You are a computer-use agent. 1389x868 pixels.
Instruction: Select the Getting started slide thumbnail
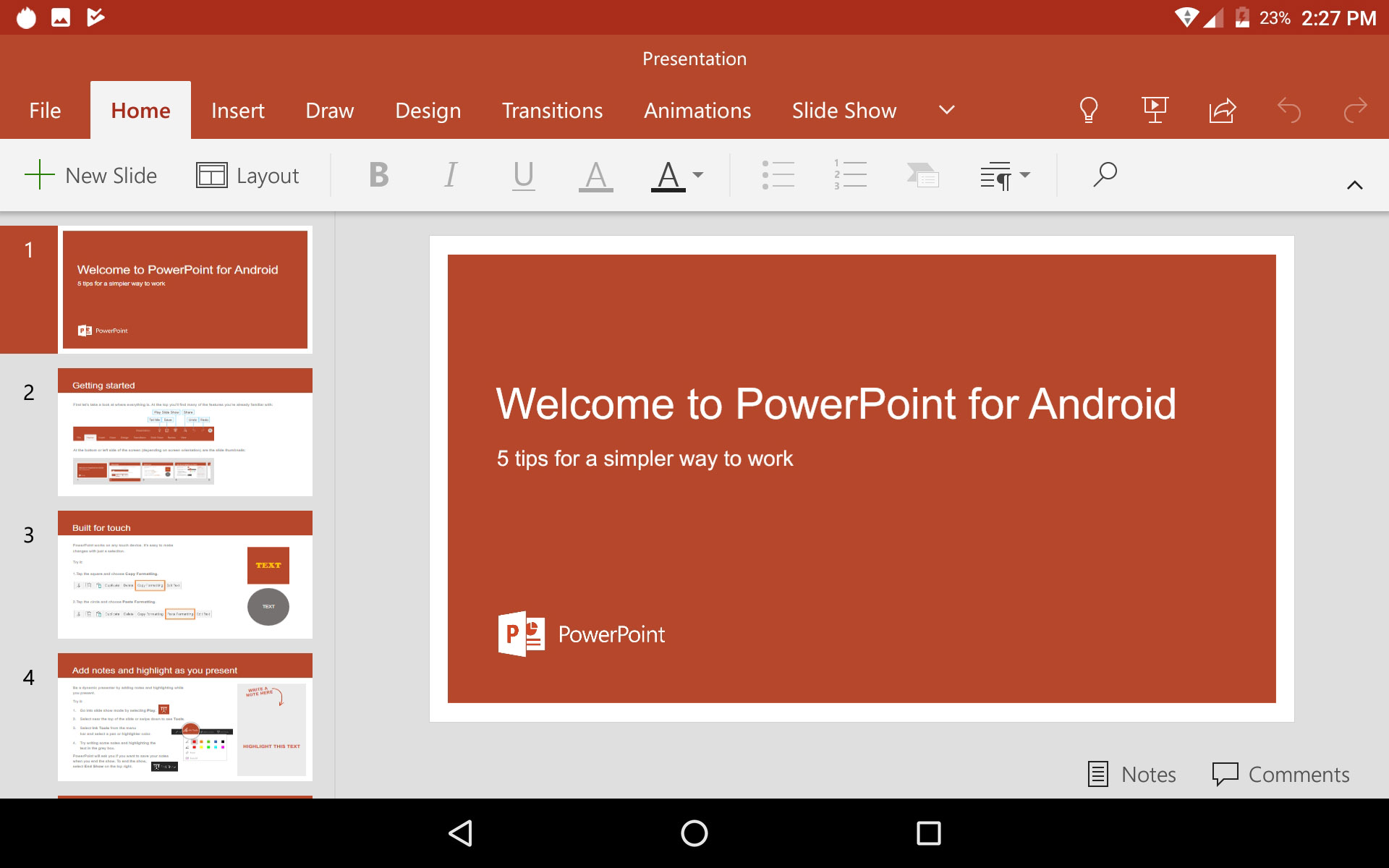pos(185,433)
